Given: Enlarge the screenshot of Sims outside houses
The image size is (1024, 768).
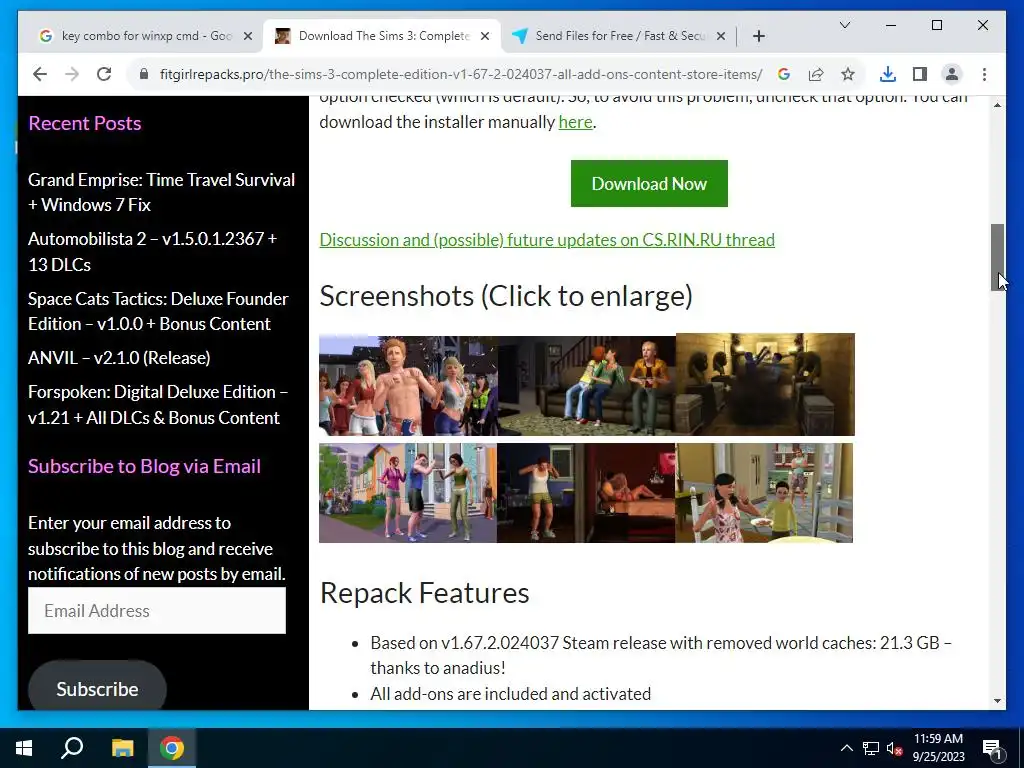Looking at the screenshot, I should (408, 493).
